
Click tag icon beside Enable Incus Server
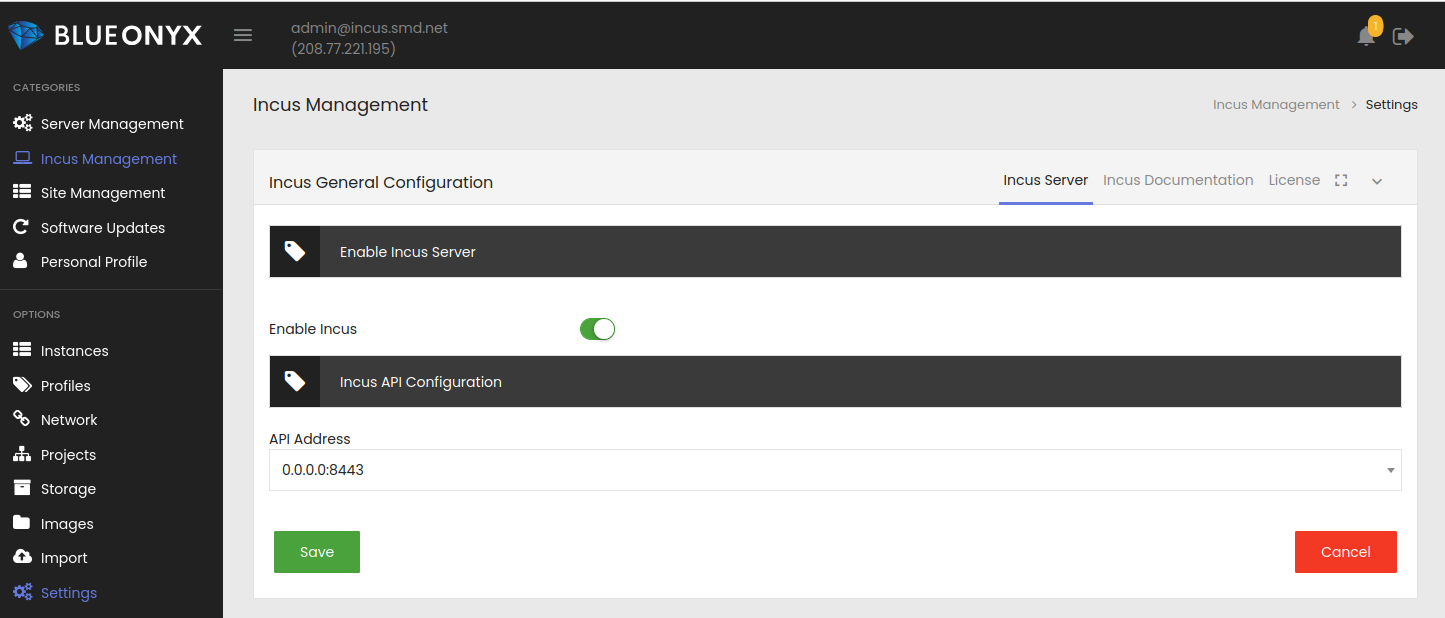[x=295, y=251]
